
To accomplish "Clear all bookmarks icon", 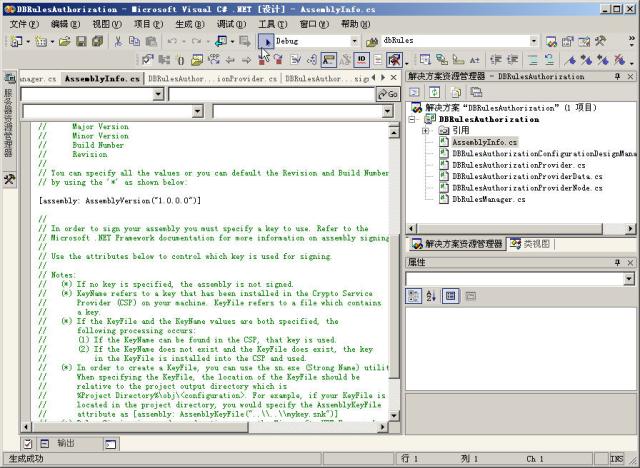I will [x=619, y=60].
